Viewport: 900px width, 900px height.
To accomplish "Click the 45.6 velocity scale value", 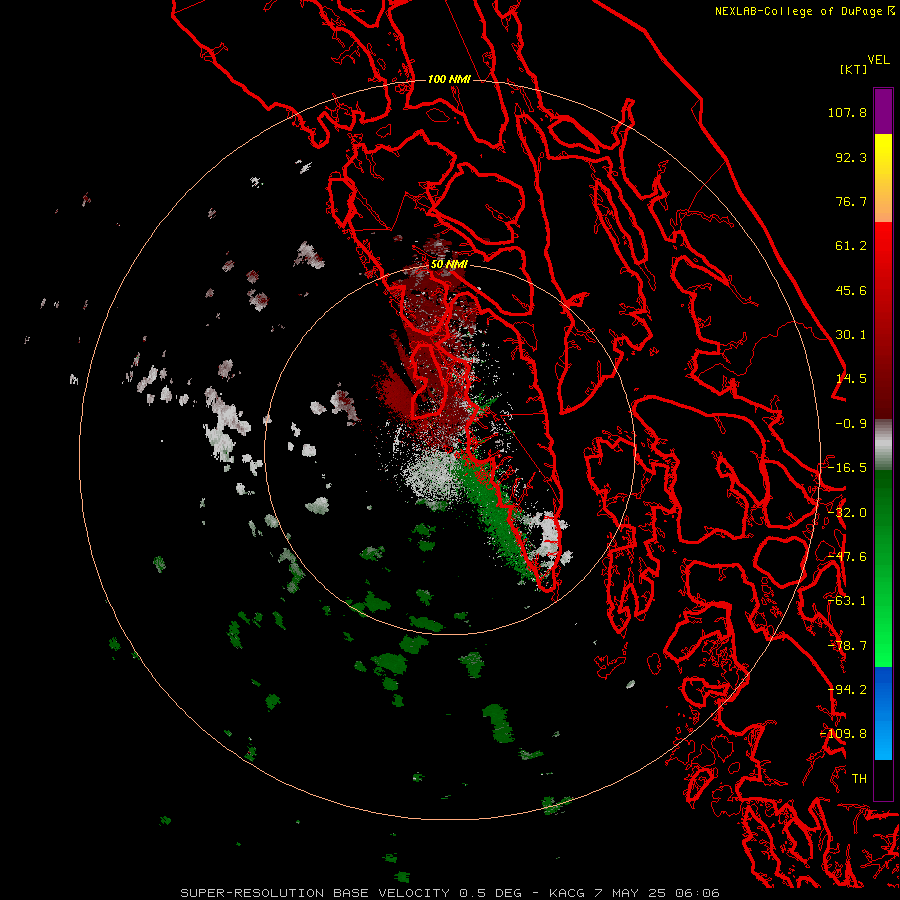I will coord(851,290).
